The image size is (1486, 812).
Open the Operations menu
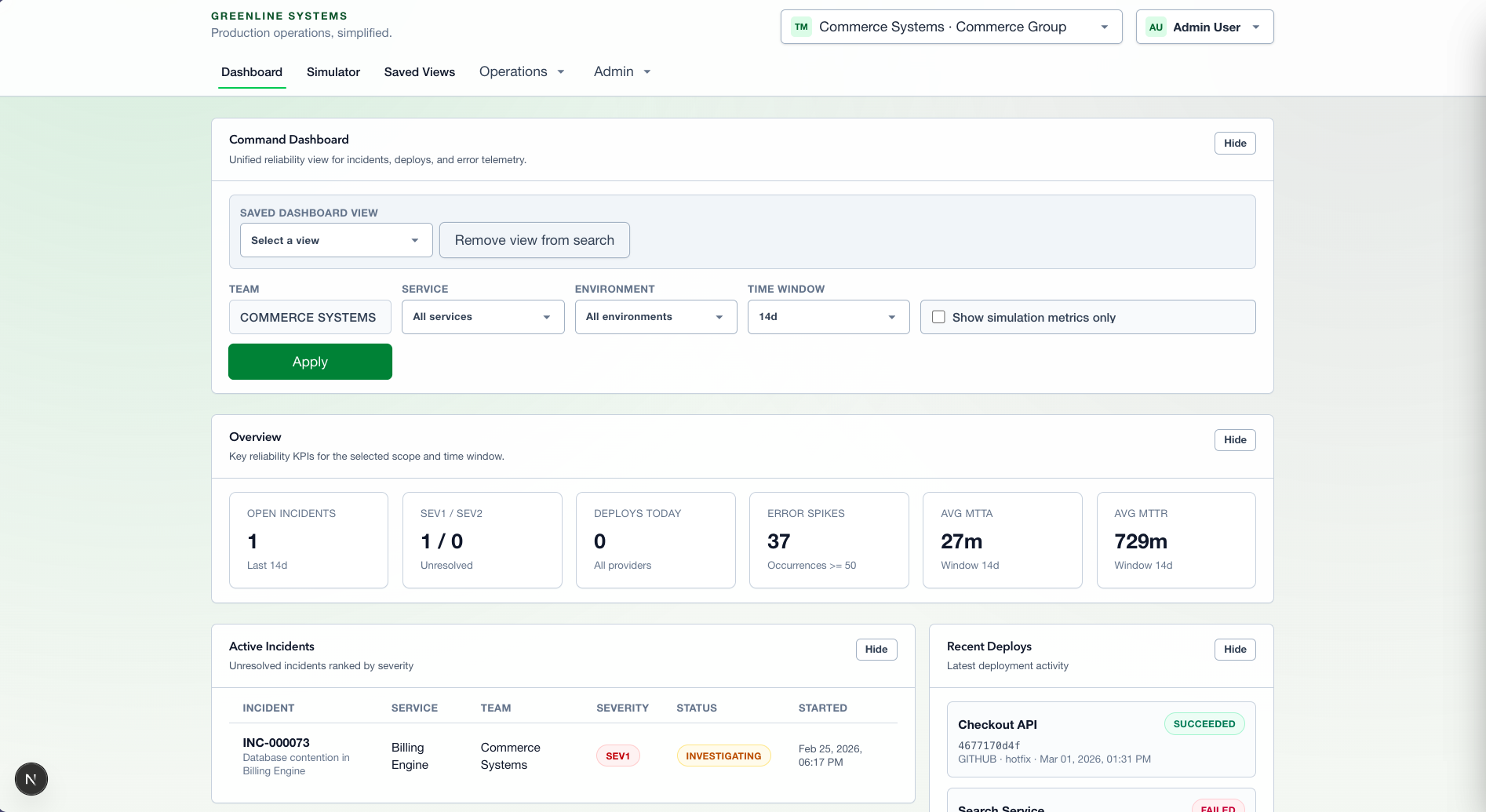click(522, 71)
